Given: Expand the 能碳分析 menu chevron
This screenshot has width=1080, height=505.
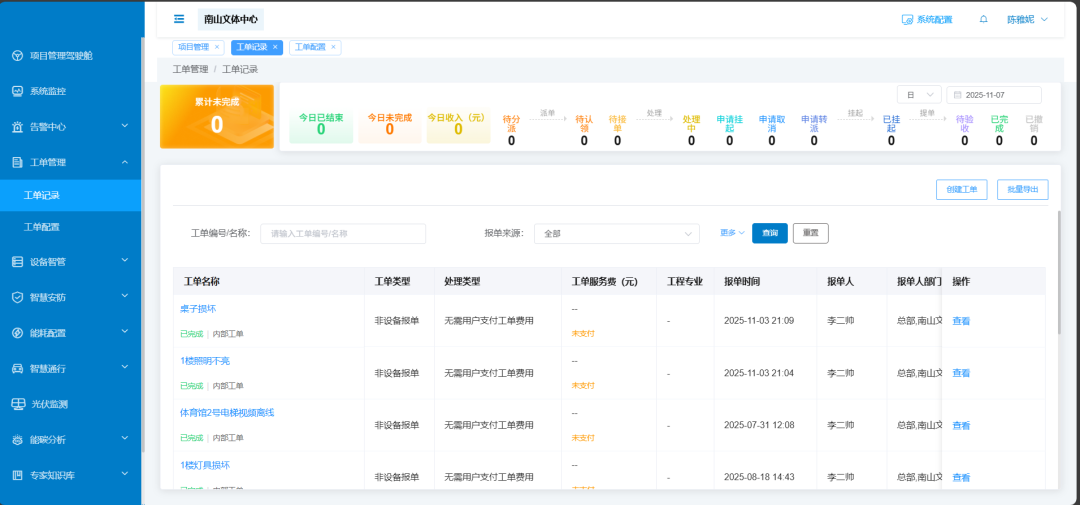Looking at the screenshot, I should click(125, 438).
